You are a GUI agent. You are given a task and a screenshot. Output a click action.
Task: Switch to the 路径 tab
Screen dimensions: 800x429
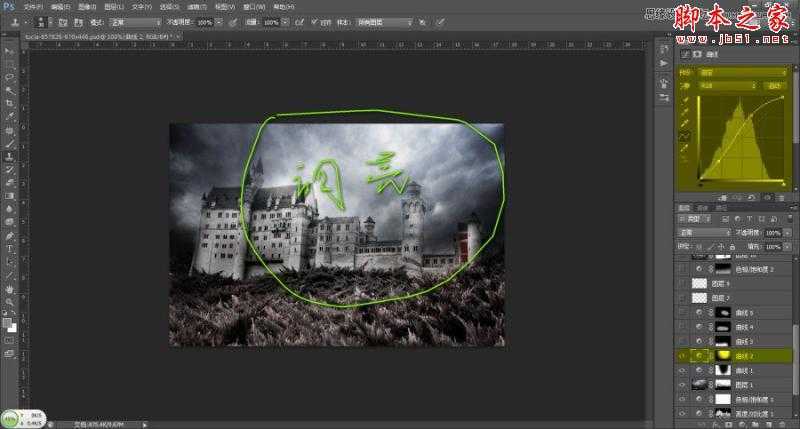point(720,208)
